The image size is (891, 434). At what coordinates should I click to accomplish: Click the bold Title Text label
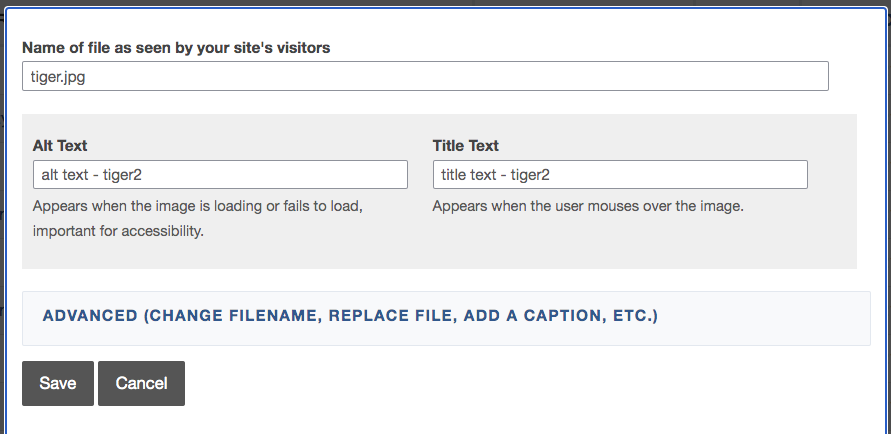[x=465, y=146]
